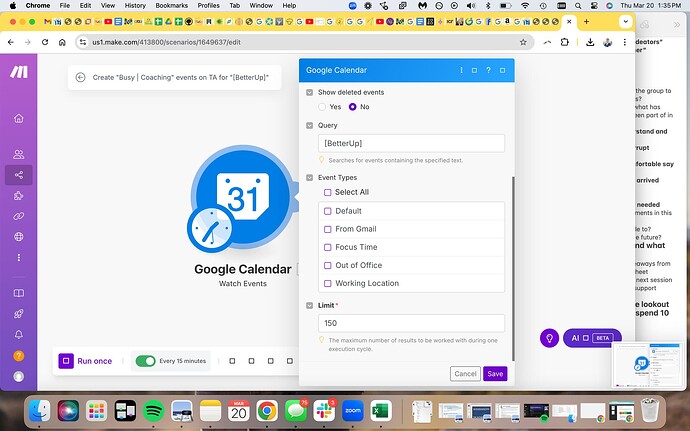
Task: Open Google Calendar panel help question mark
Action: click(488, 70)
